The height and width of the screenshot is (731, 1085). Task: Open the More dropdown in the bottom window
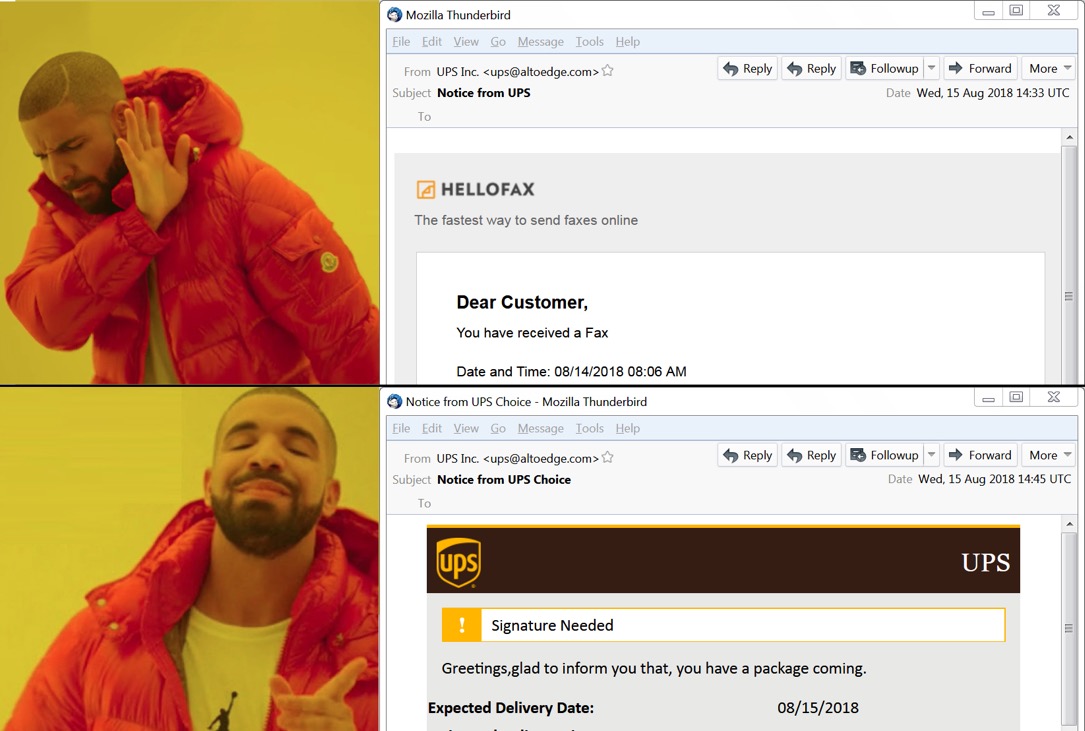click(x=1050, y=455)
